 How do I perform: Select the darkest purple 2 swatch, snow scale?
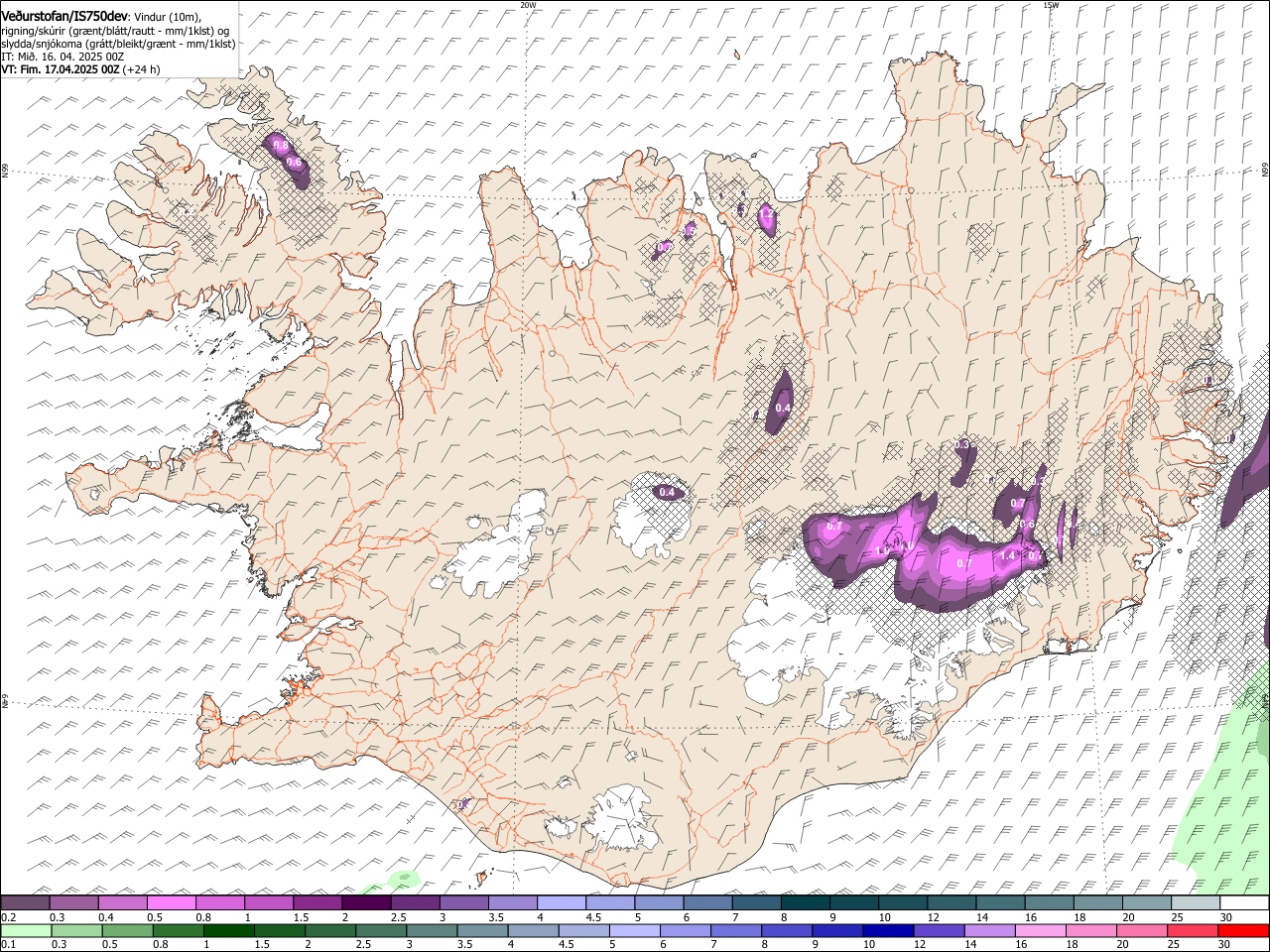point(366,902)
